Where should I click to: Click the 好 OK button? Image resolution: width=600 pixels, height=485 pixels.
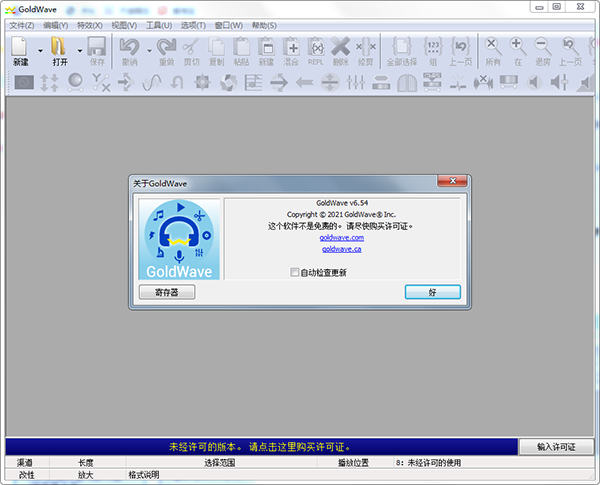point(433,292)
